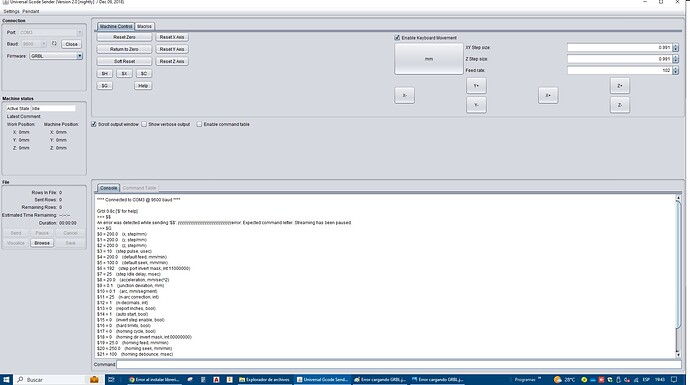Click the $C check mode button
Image resolution: width=690 pixels, height=385 pixels.
point(143,73)
